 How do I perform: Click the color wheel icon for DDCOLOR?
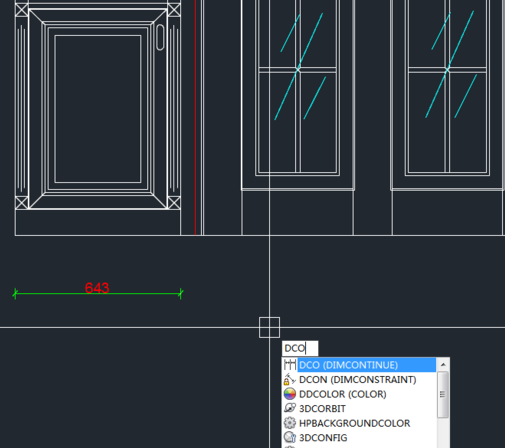click(x=290, y=394)
